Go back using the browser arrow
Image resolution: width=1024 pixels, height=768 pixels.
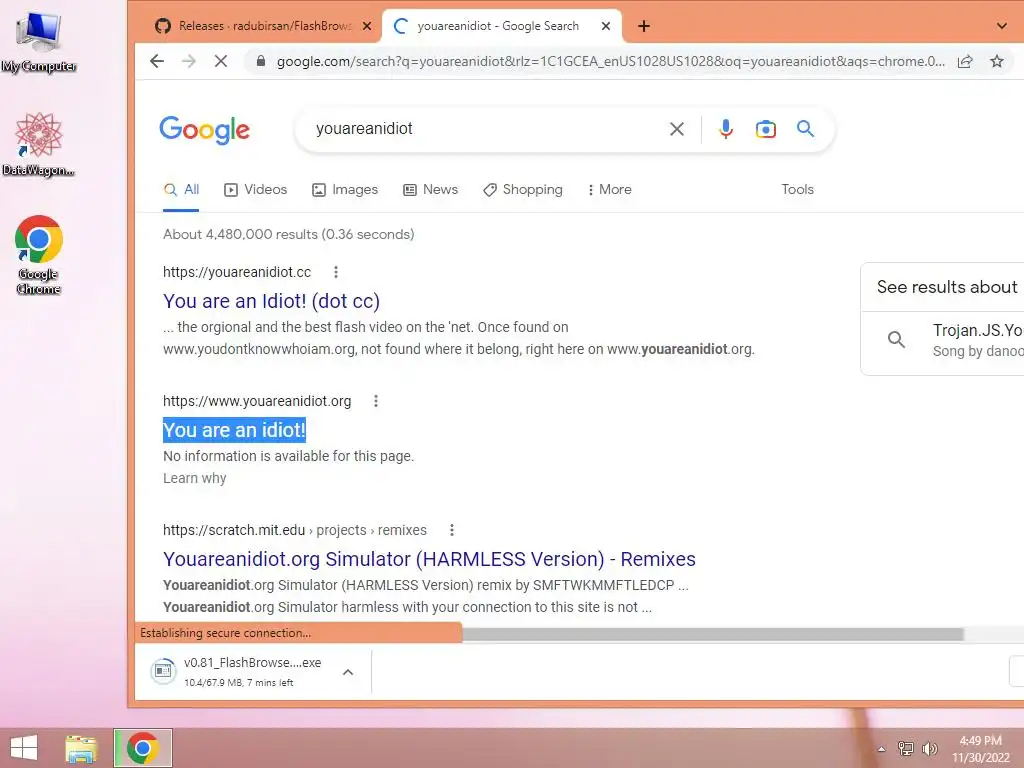[x=157, y=61]
